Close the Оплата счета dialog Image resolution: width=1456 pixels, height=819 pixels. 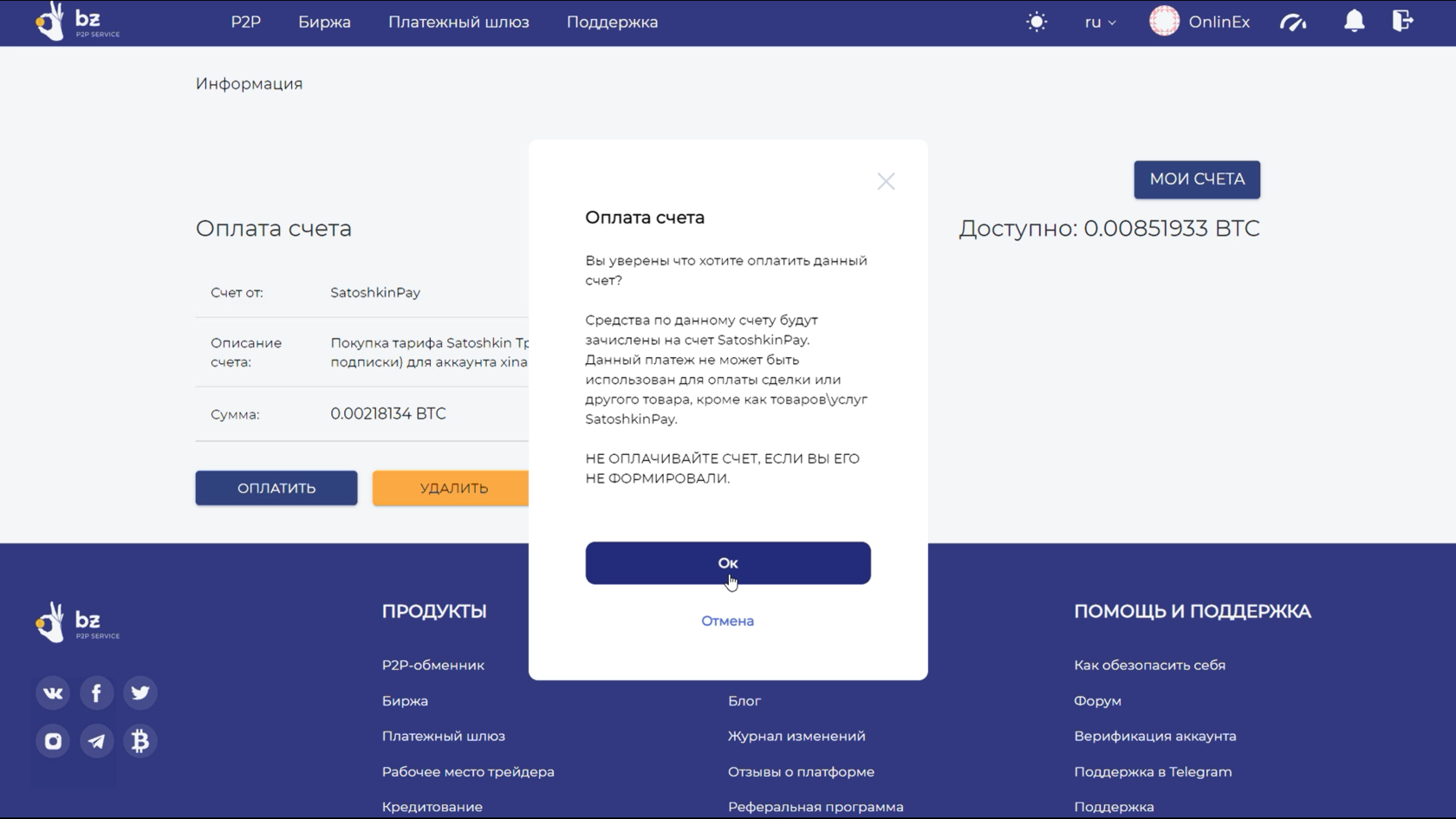886,181
